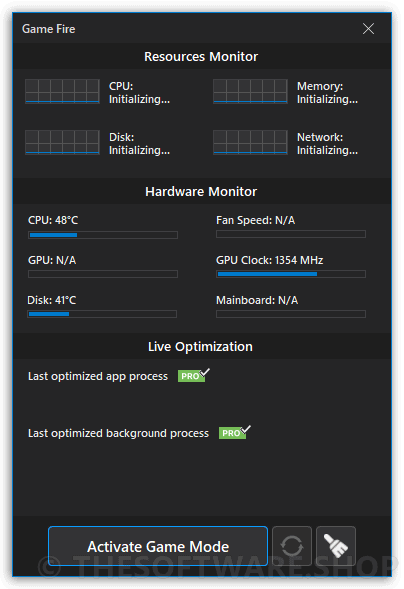Select the Hardware Monitor section header
The image size is (404, 589).
pyautogui.click(x=202, y=192)
